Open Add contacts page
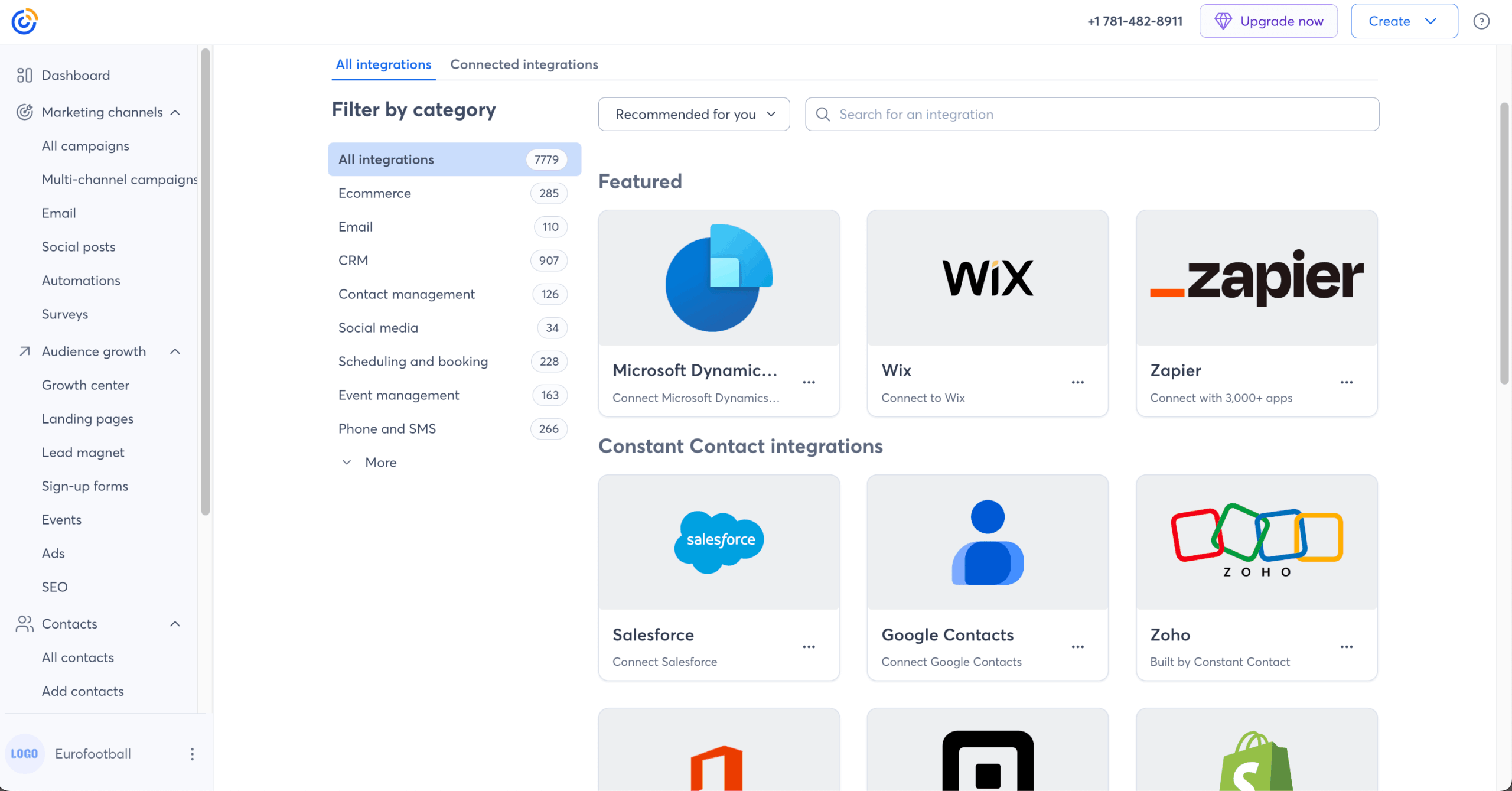This screenshot has width=1512, height=791. (x=83, y=691)
